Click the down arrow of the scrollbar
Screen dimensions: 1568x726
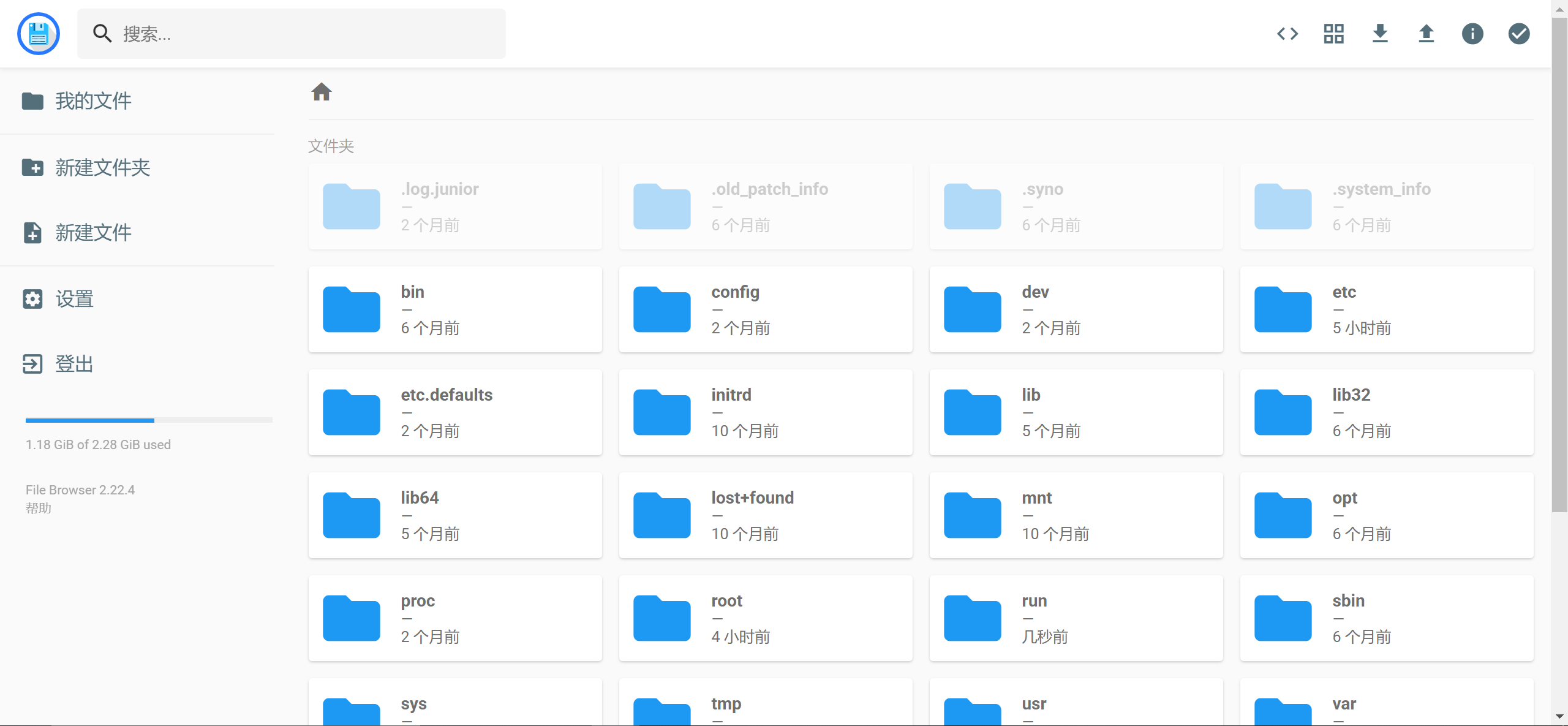pos(1559,716)
